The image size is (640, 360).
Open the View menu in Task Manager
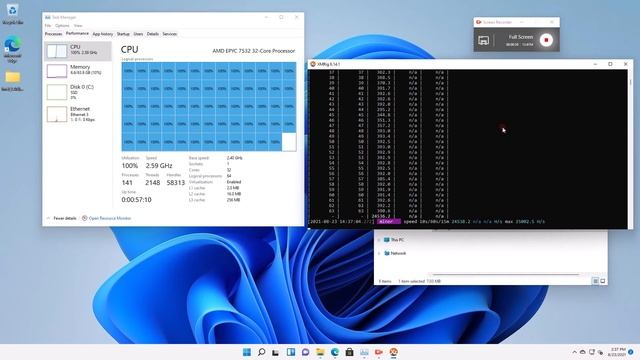tap(78, 26)
